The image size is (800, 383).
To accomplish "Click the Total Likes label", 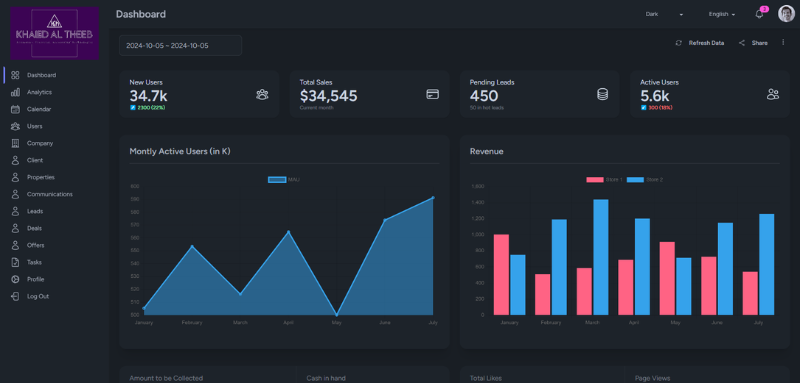I will click(x=486, y=378).
